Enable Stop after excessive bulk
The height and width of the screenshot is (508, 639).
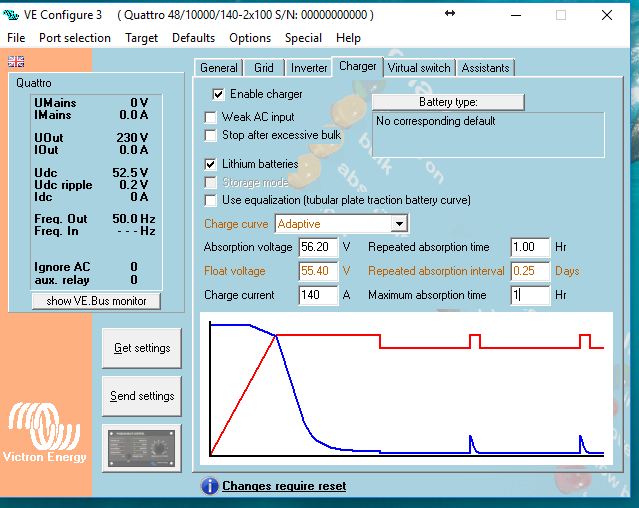(x=210, y=135)
